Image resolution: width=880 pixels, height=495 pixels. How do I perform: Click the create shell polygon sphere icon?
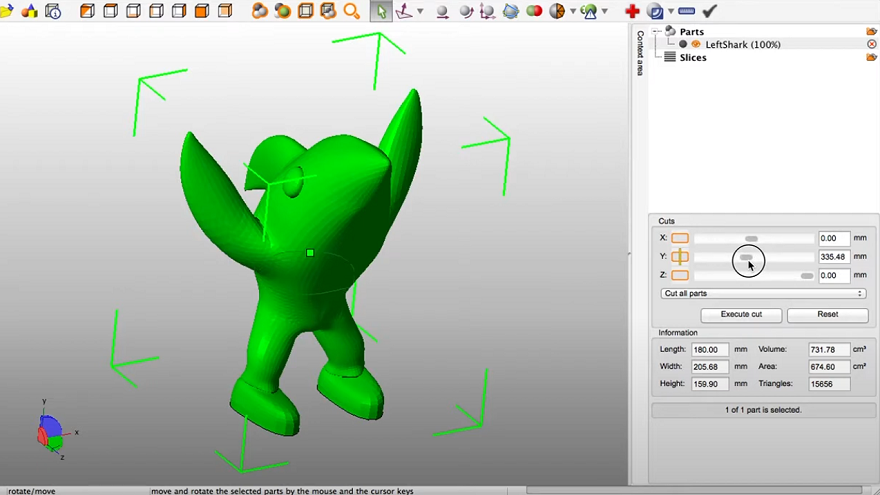click(x=511, y=11)
